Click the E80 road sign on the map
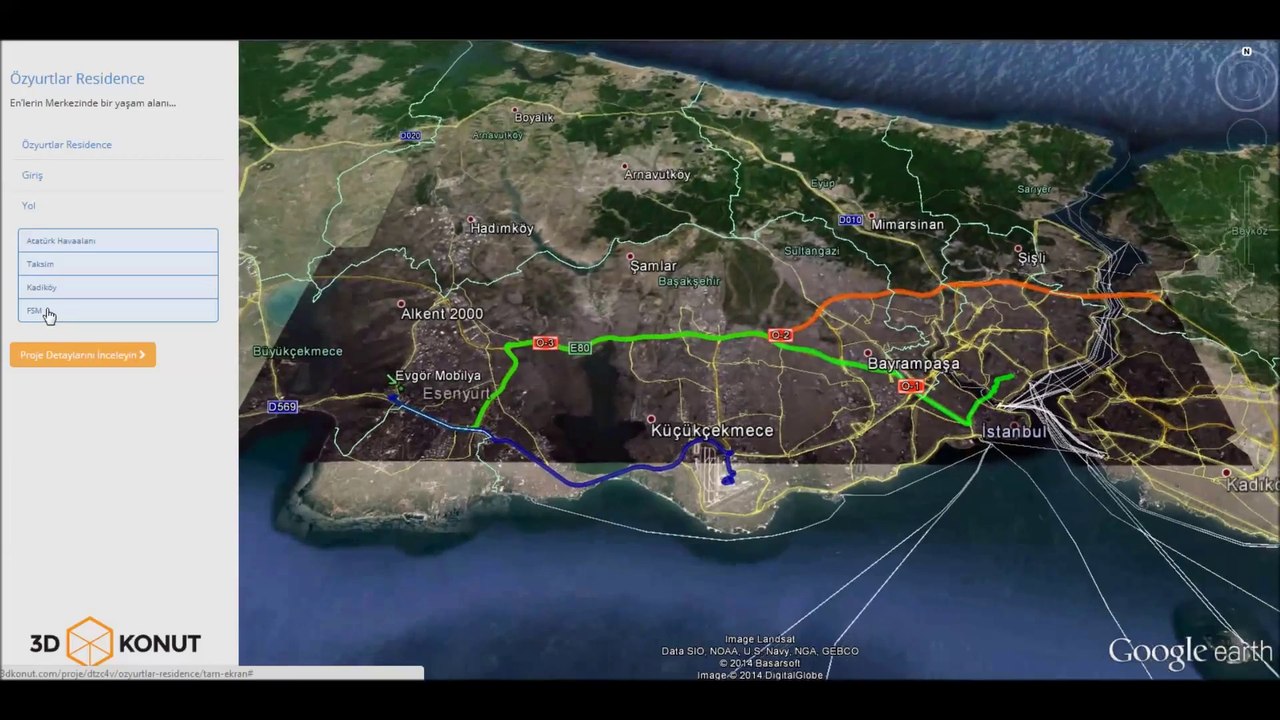The width and height of the screenshot is (1280, 720). (x=580, y=348)
